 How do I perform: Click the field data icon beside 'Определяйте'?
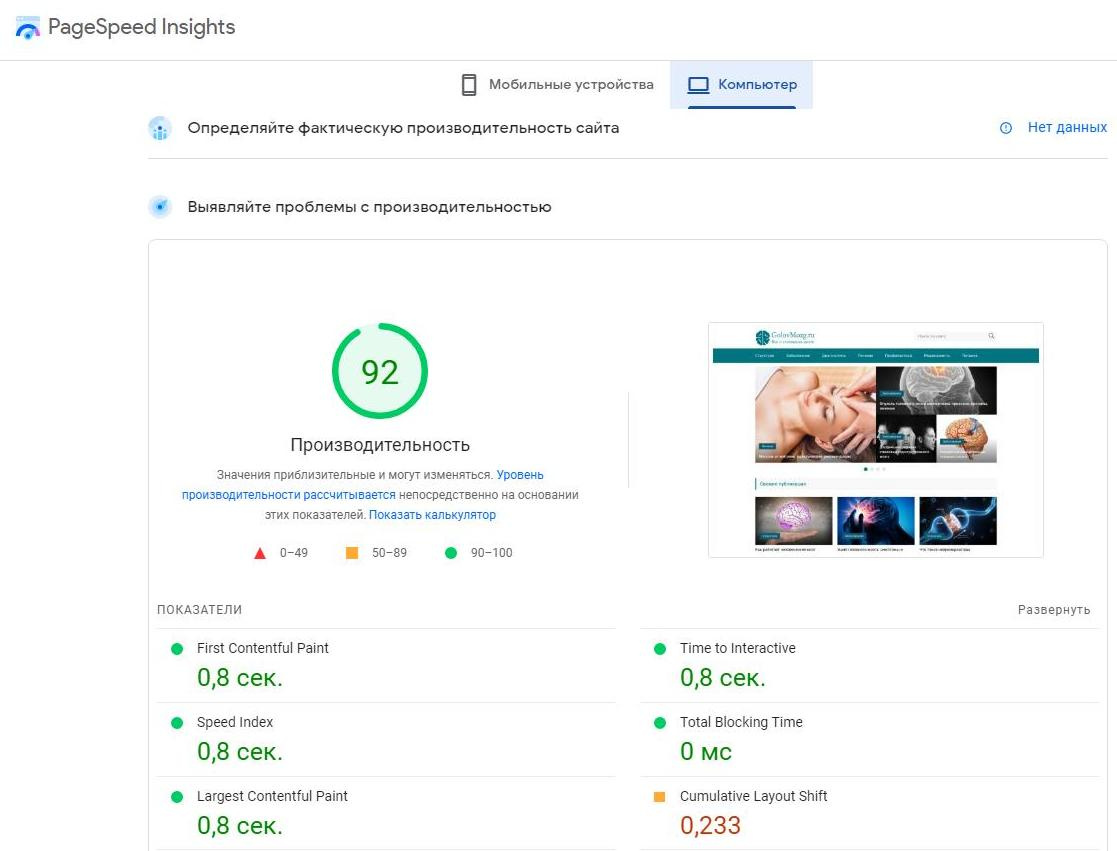pyautogui.click(x=160, y=128)
